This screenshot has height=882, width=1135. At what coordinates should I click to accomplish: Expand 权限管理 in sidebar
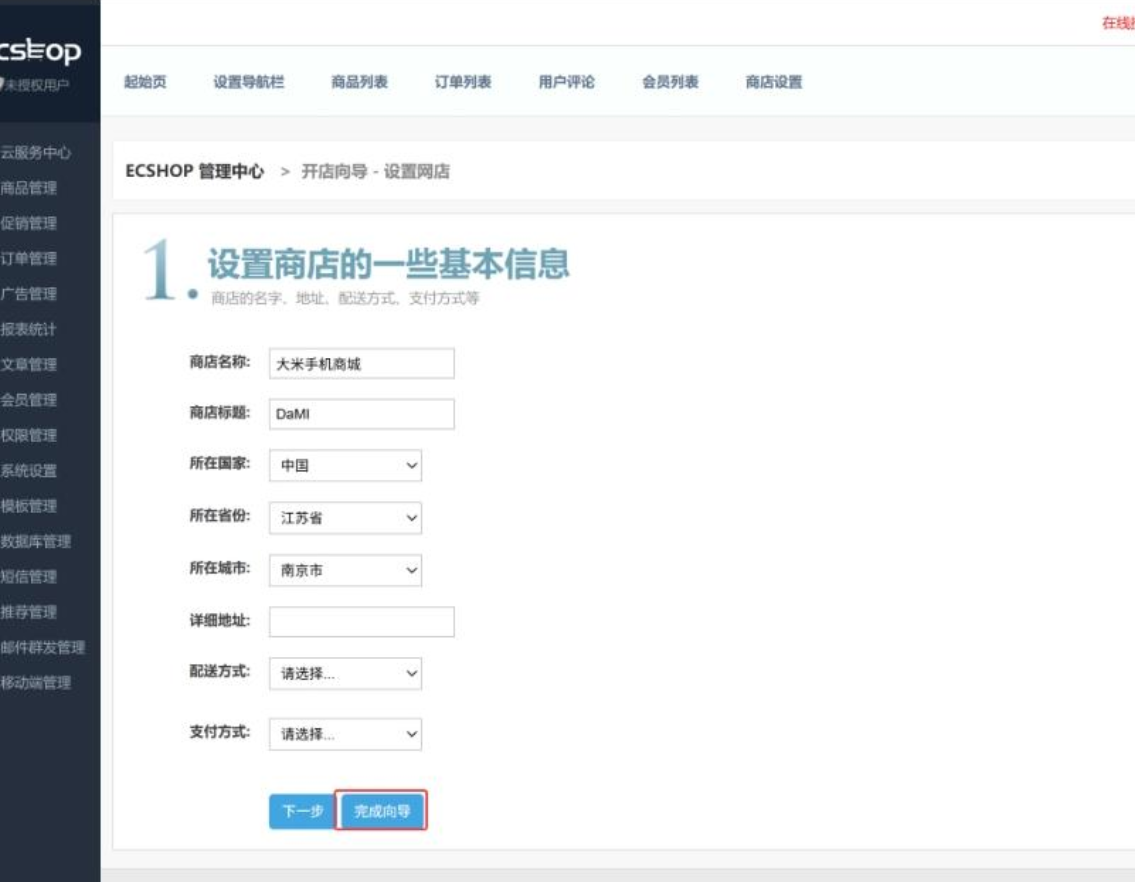(29, 435)
